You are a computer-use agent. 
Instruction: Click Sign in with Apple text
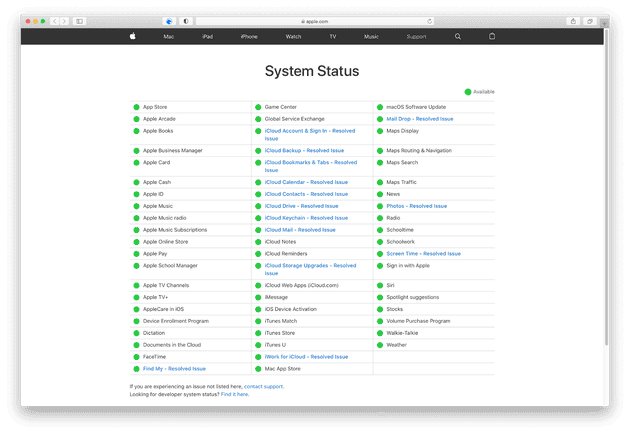coord(408,266)
